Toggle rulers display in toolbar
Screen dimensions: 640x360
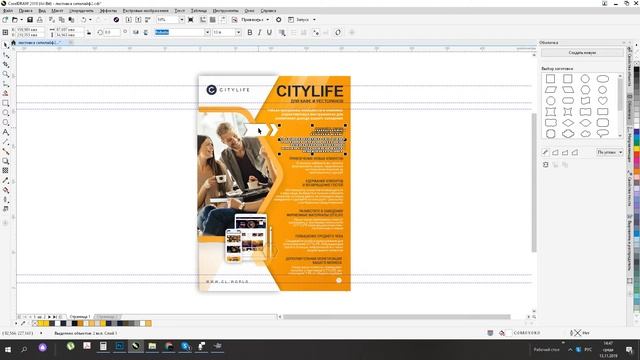point(203,20)
